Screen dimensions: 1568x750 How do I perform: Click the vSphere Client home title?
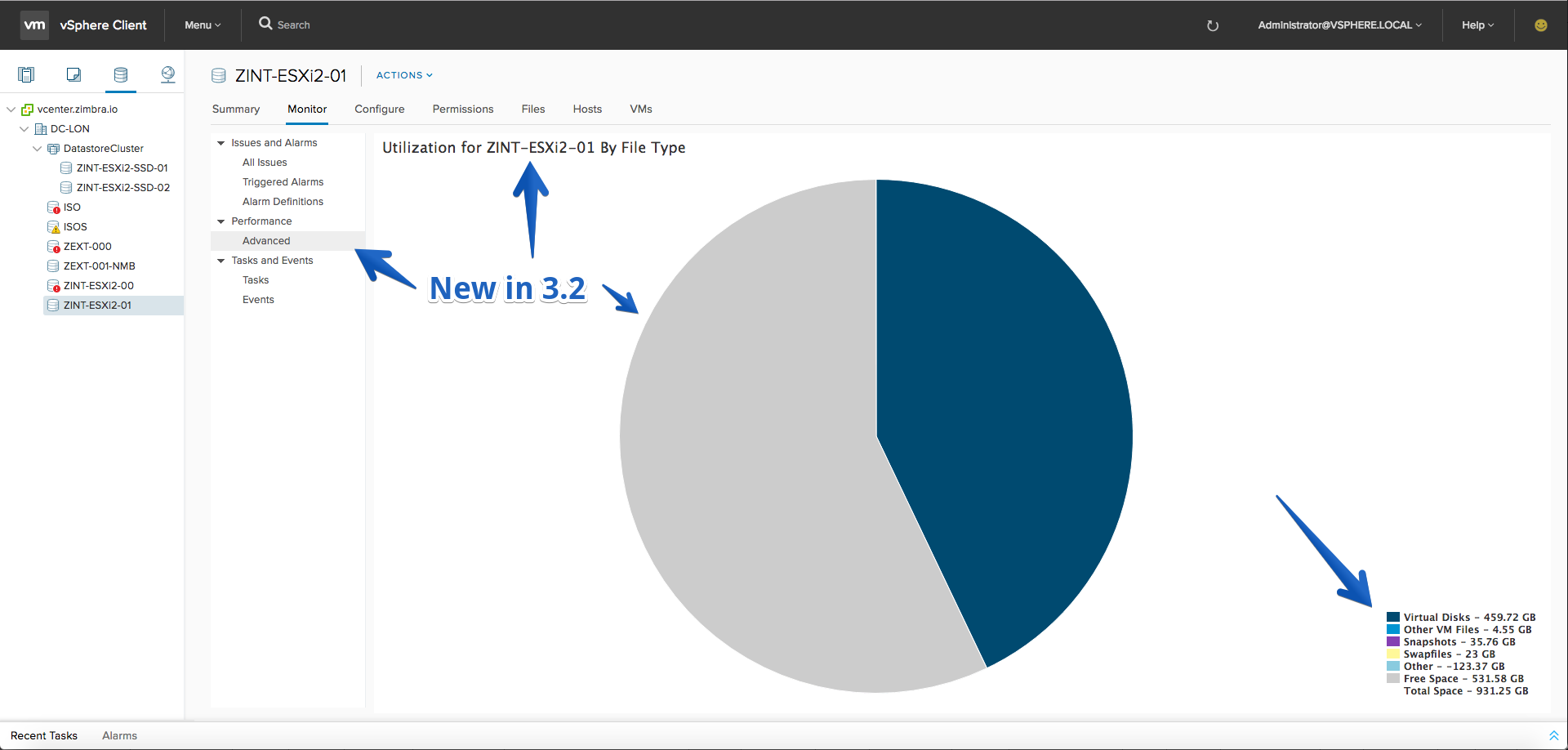click(103, 25)
